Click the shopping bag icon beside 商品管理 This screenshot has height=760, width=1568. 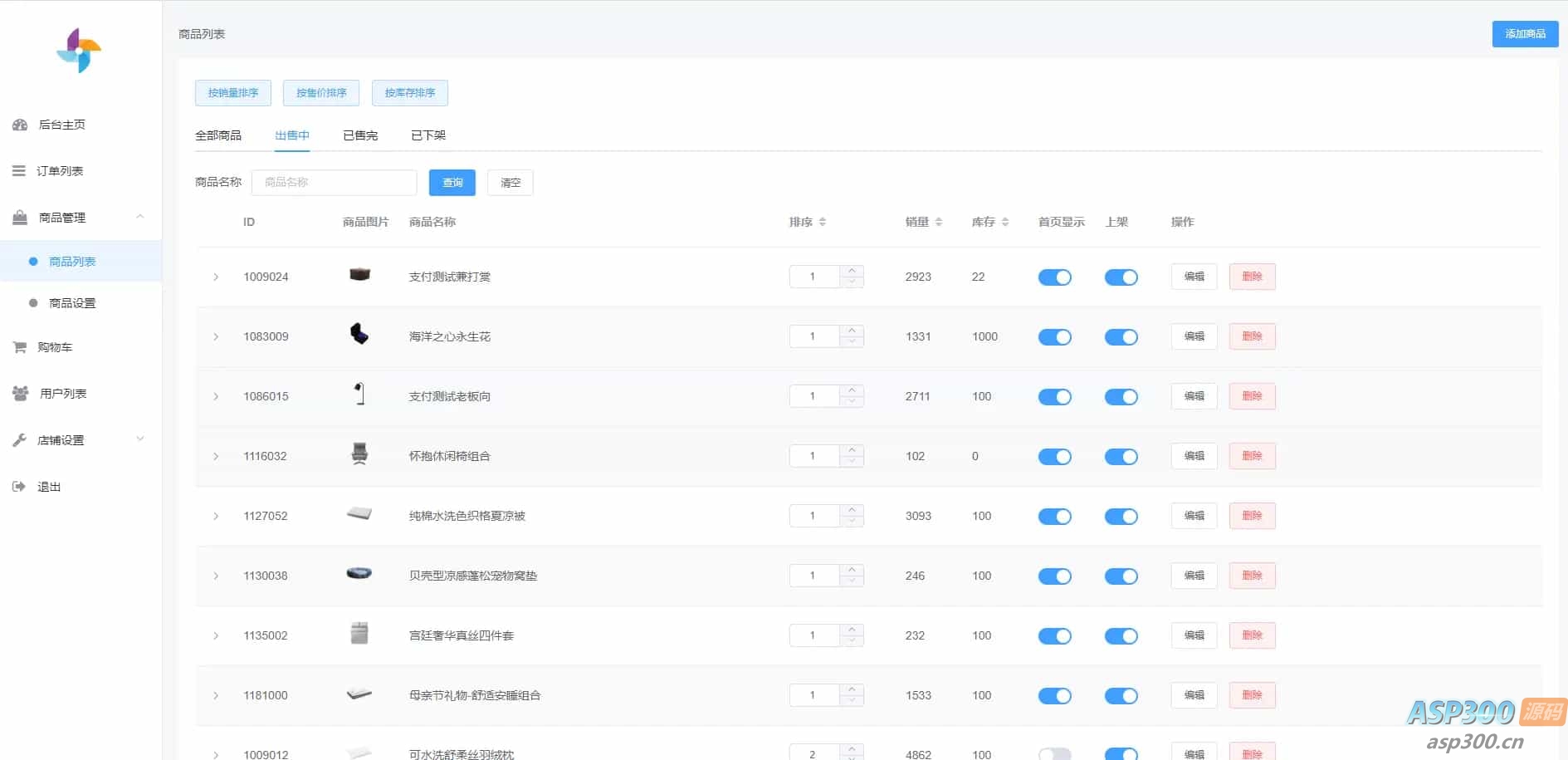pyautogui.click(x=20, y=218)
